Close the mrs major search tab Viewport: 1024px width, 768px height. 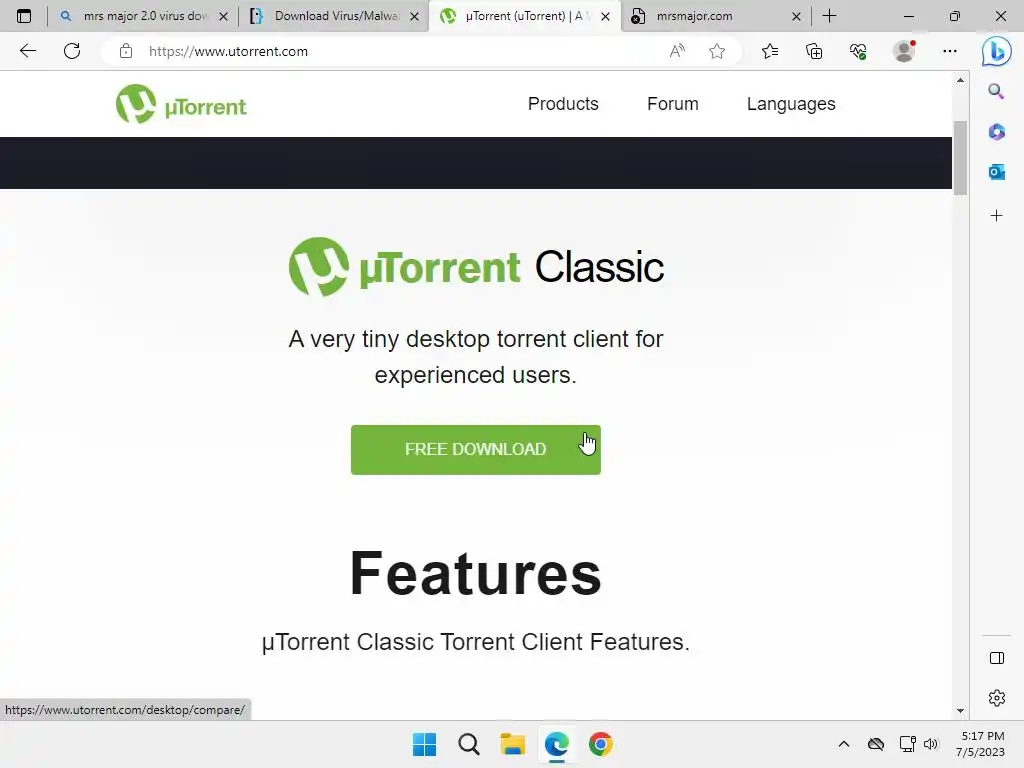click(223, 16)
